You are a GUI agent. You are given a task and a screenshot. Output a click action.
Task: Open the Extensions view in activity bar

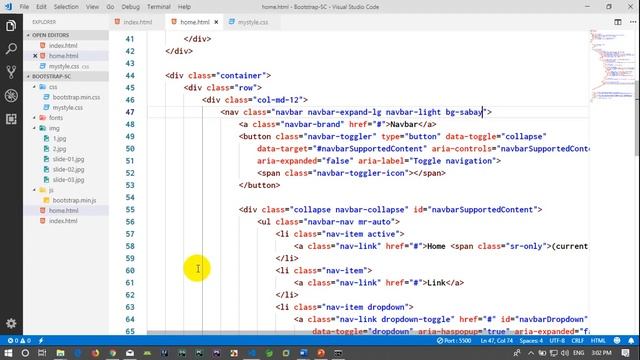11,119
